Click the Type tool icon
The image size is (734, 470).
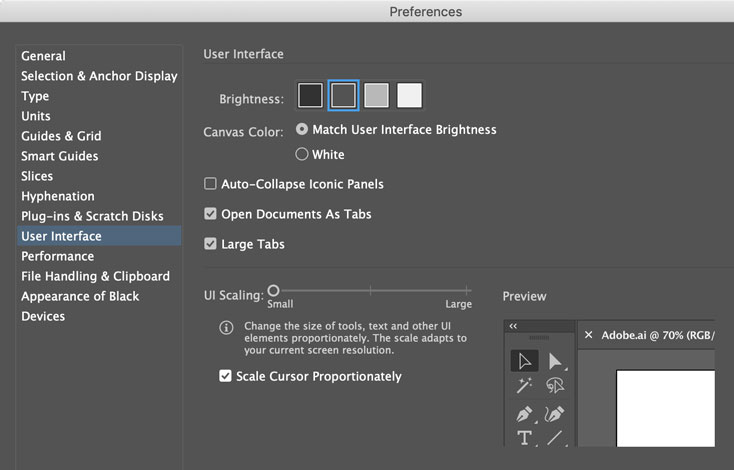[524, 438]
